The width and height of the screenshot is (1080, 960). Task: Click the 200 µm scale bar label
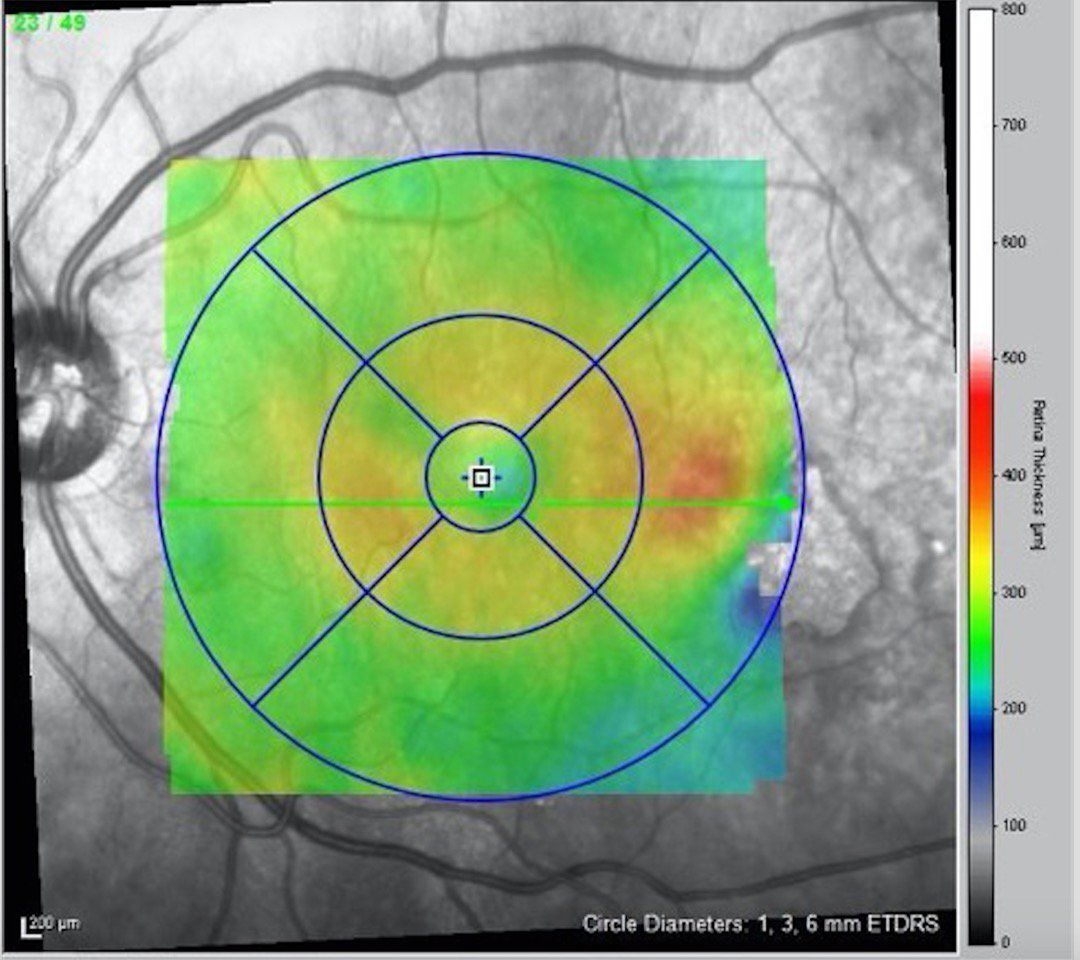pos(56,924)
